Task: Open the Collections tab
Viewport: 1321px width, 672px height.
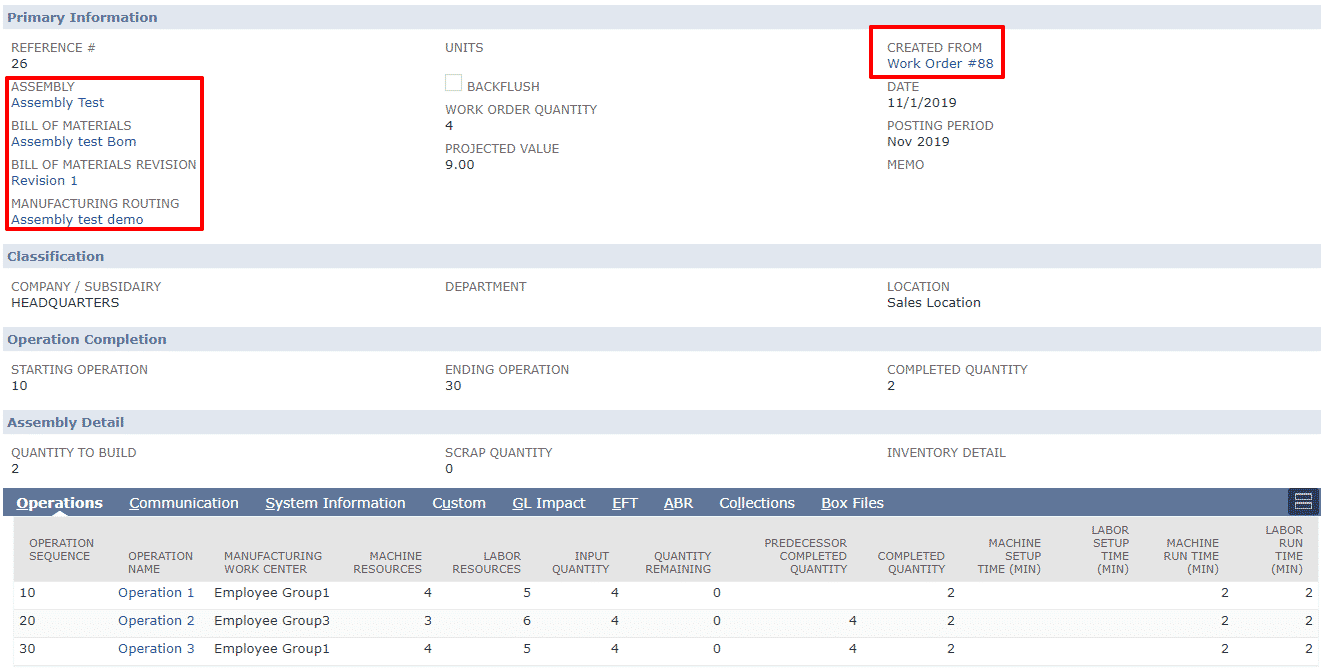Action: [x=757, y=503]
